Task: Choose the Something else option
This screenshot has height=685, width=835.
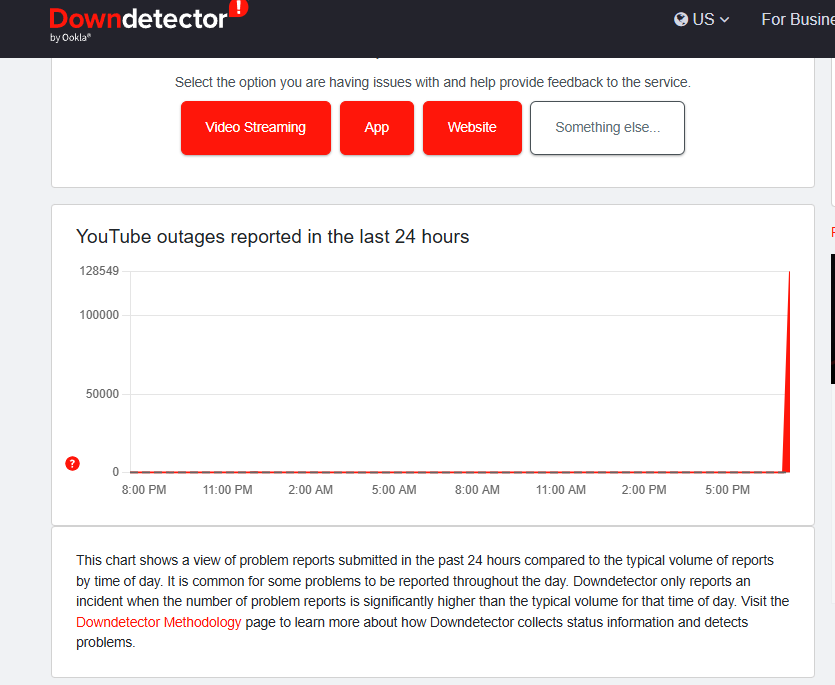Action: click(x=607, y=128)
